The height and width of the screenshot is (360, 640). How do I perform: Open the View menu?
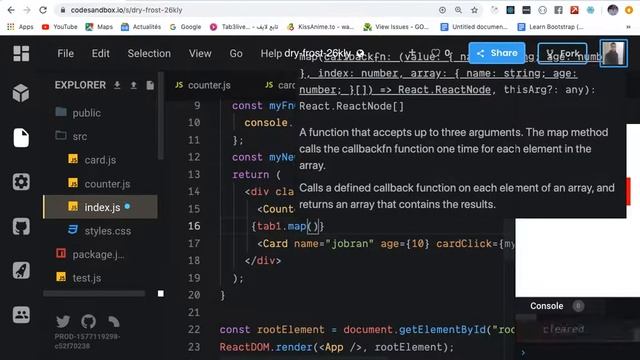point(200,53)
